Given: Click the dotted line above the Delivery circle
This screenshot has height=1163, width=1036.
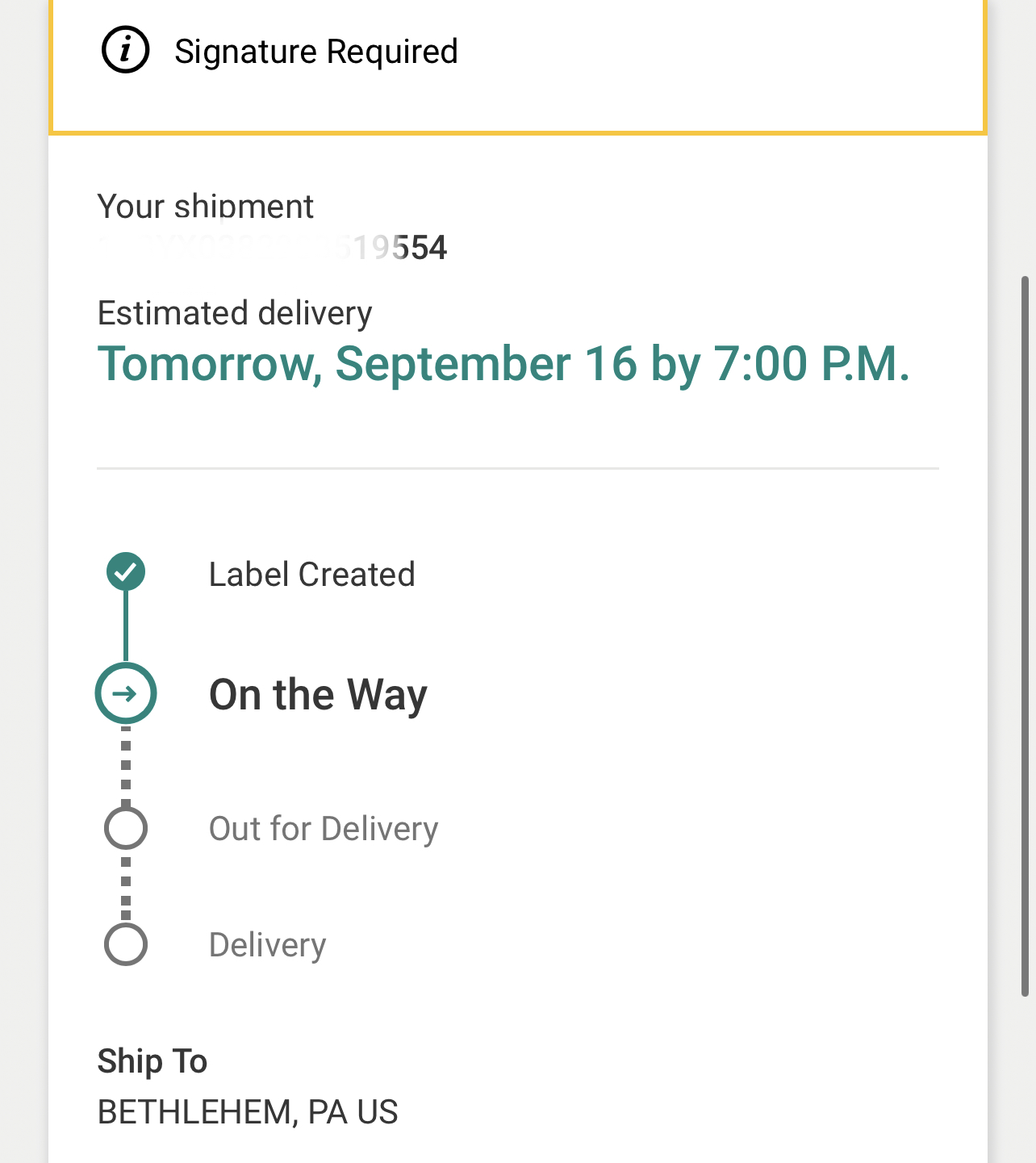Looking at the screenshot, I should click(126, 886).
